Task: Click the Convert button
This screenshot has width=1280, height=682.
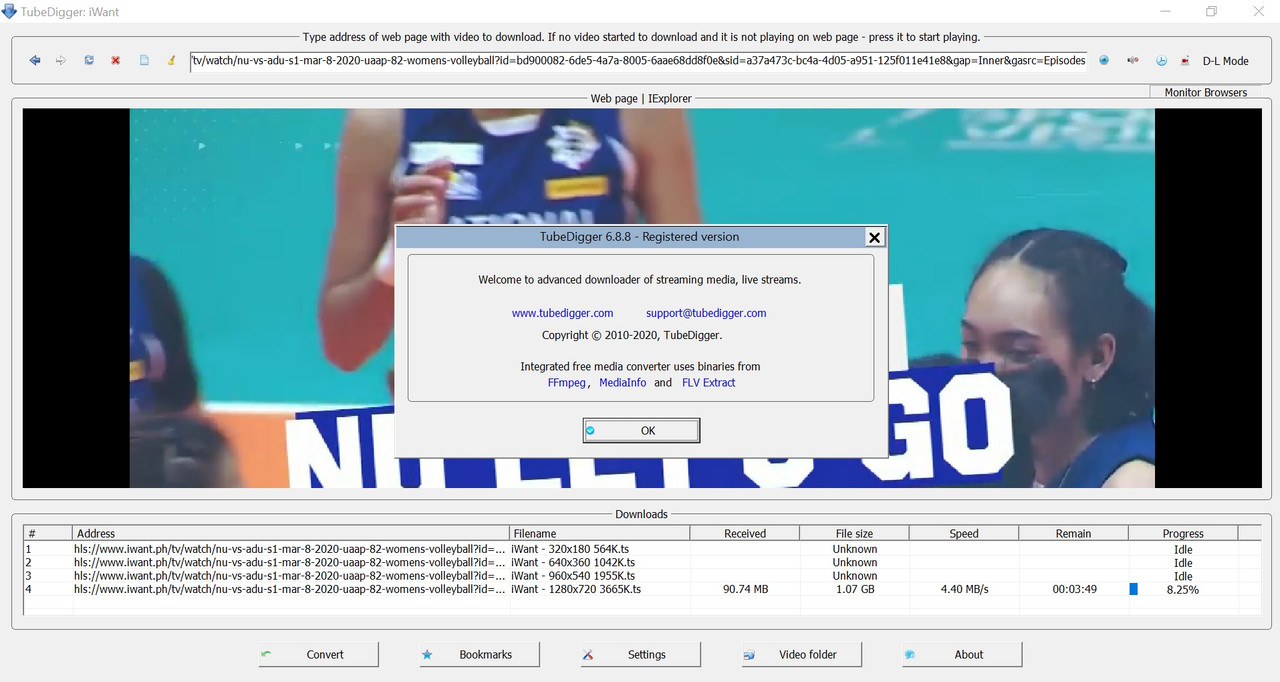Action: point(319,655)
